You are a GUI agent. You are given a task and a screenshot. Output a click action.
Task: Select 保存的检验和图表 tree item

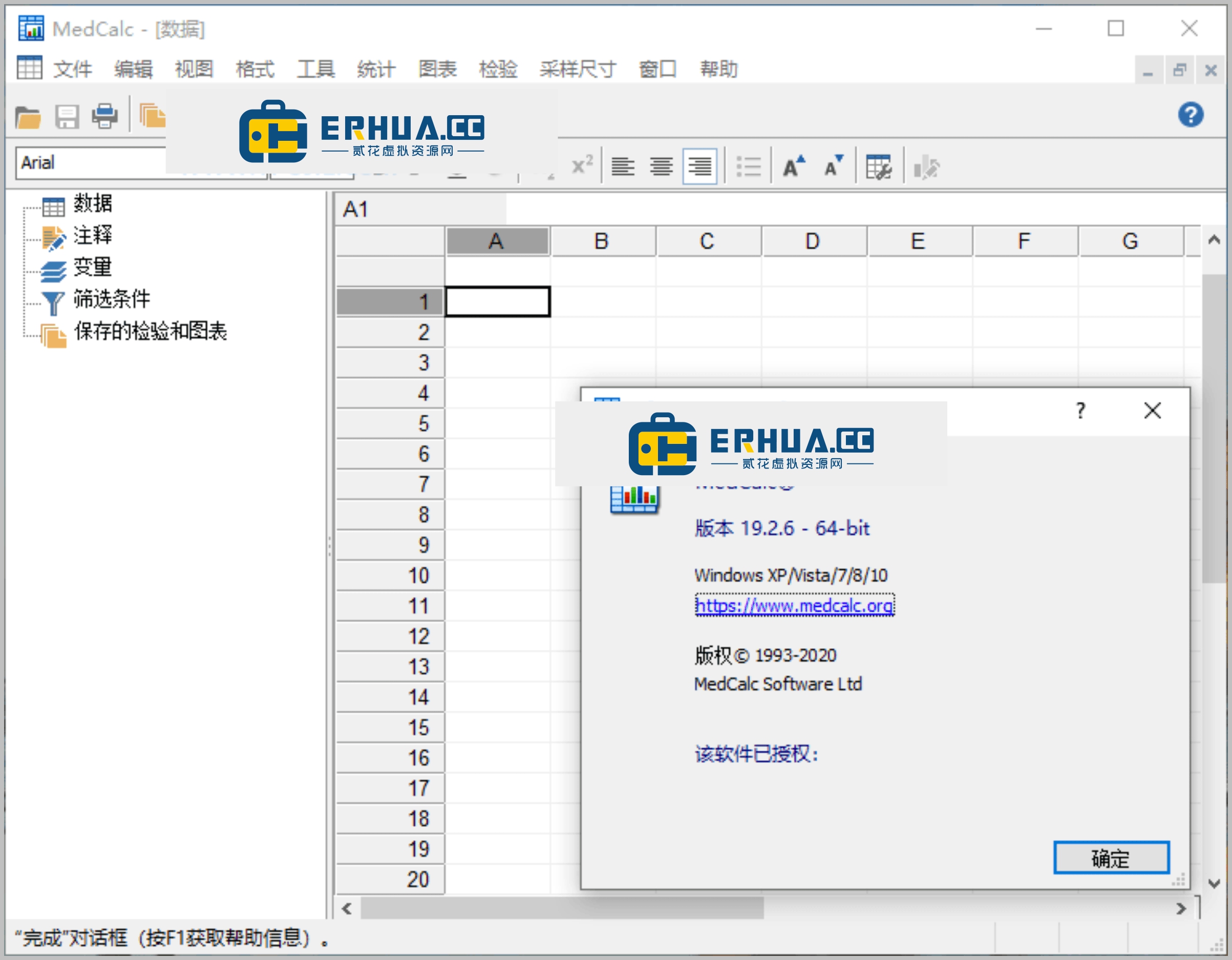click(150, 332)
